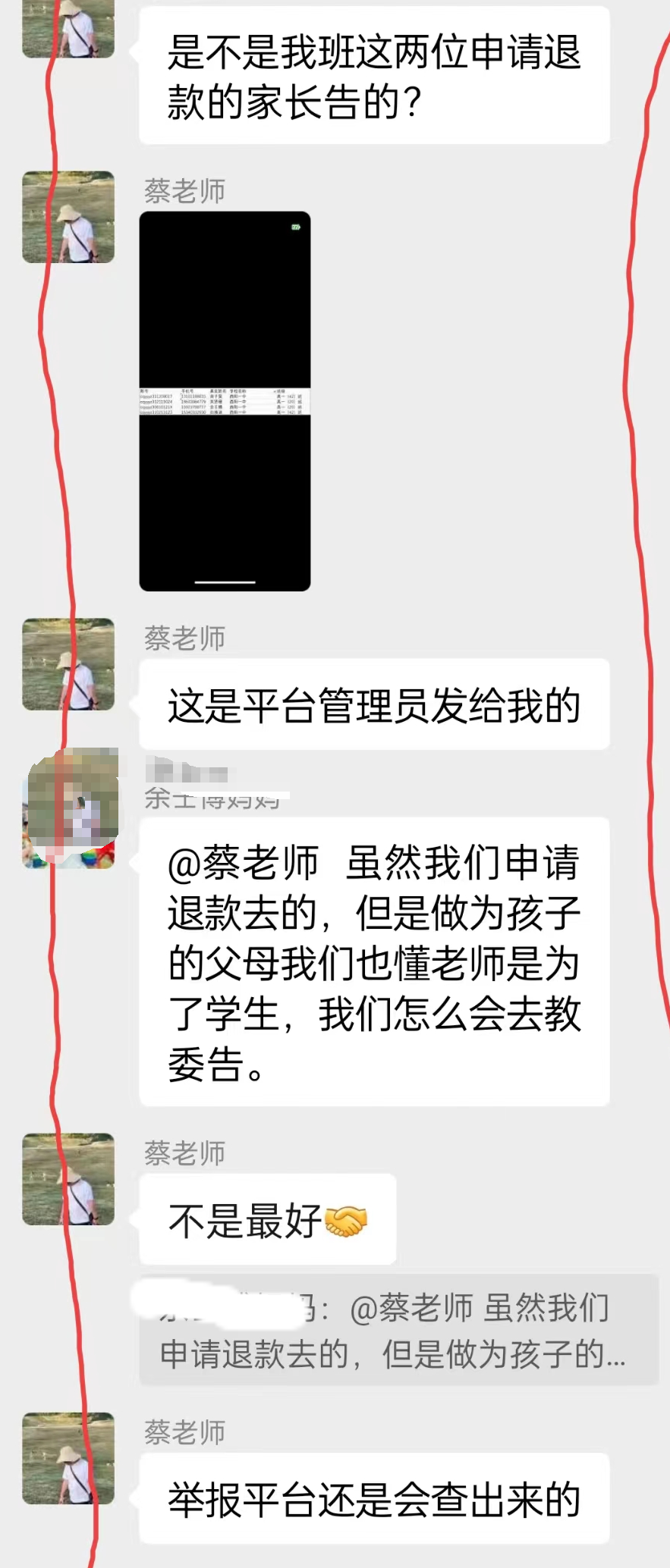
Task: Select message 举报平台还是会查出来的
Action: (375, 1498)
